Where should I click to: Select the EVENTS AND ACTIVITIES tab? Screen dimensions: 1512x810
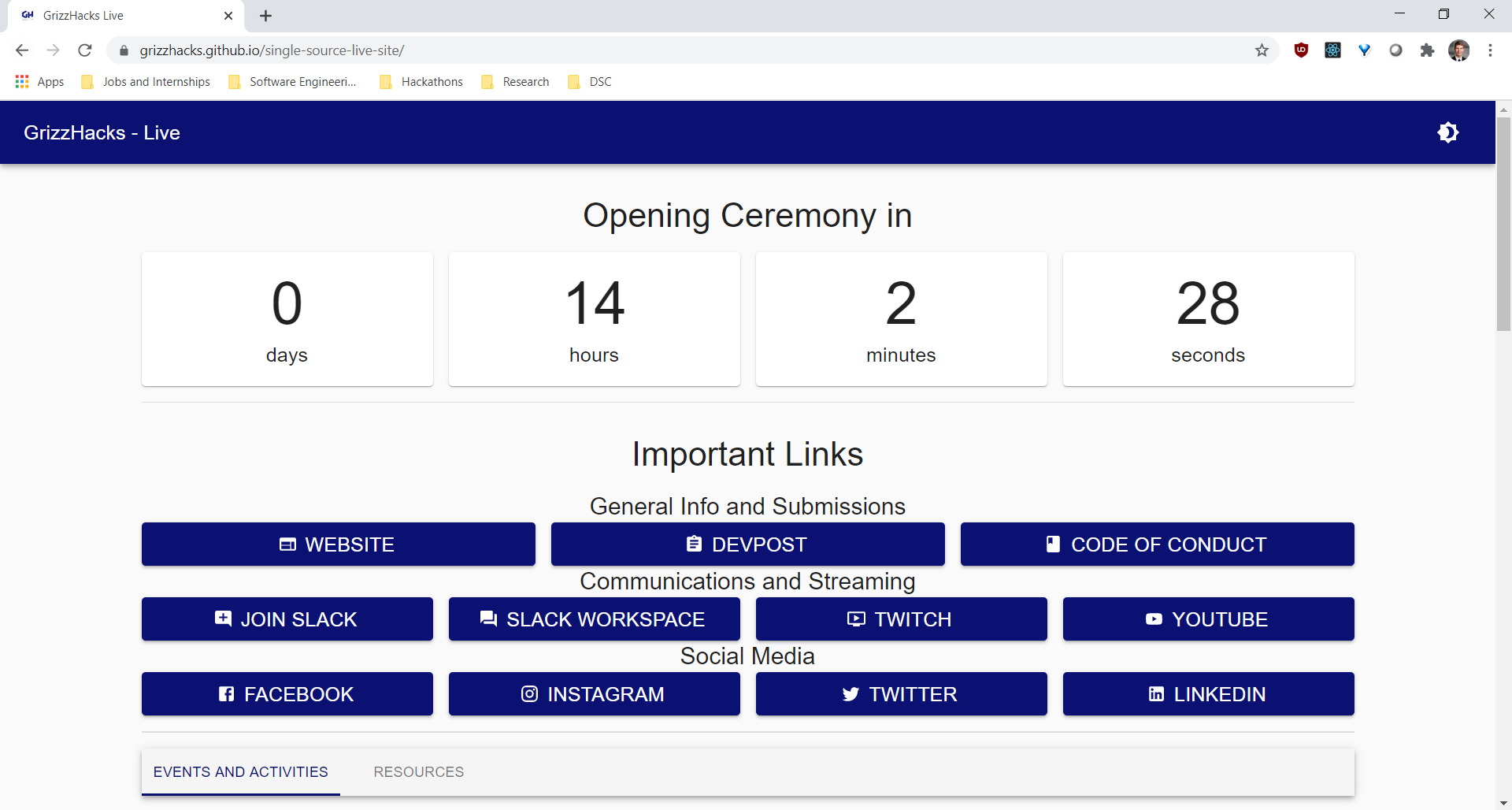(x=241, y=772)
